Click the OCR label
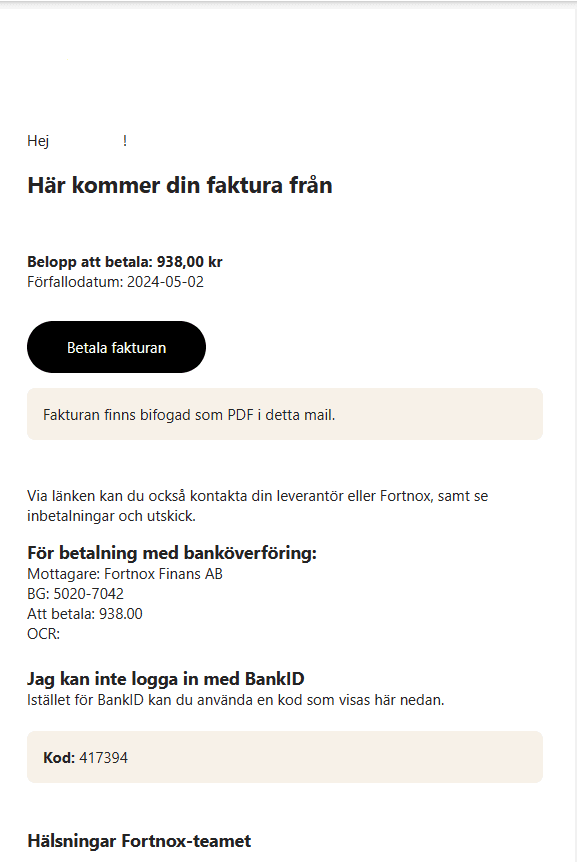This screenshot has width=577, height=862. click(x=43, y=634)
